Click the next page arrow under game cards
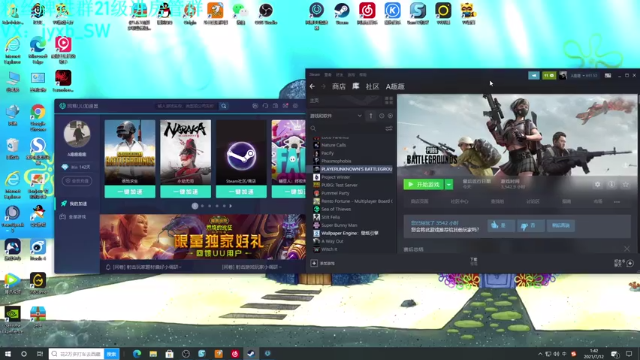The image size is (640, 360). pyautogui.click(x=231, y=206)
